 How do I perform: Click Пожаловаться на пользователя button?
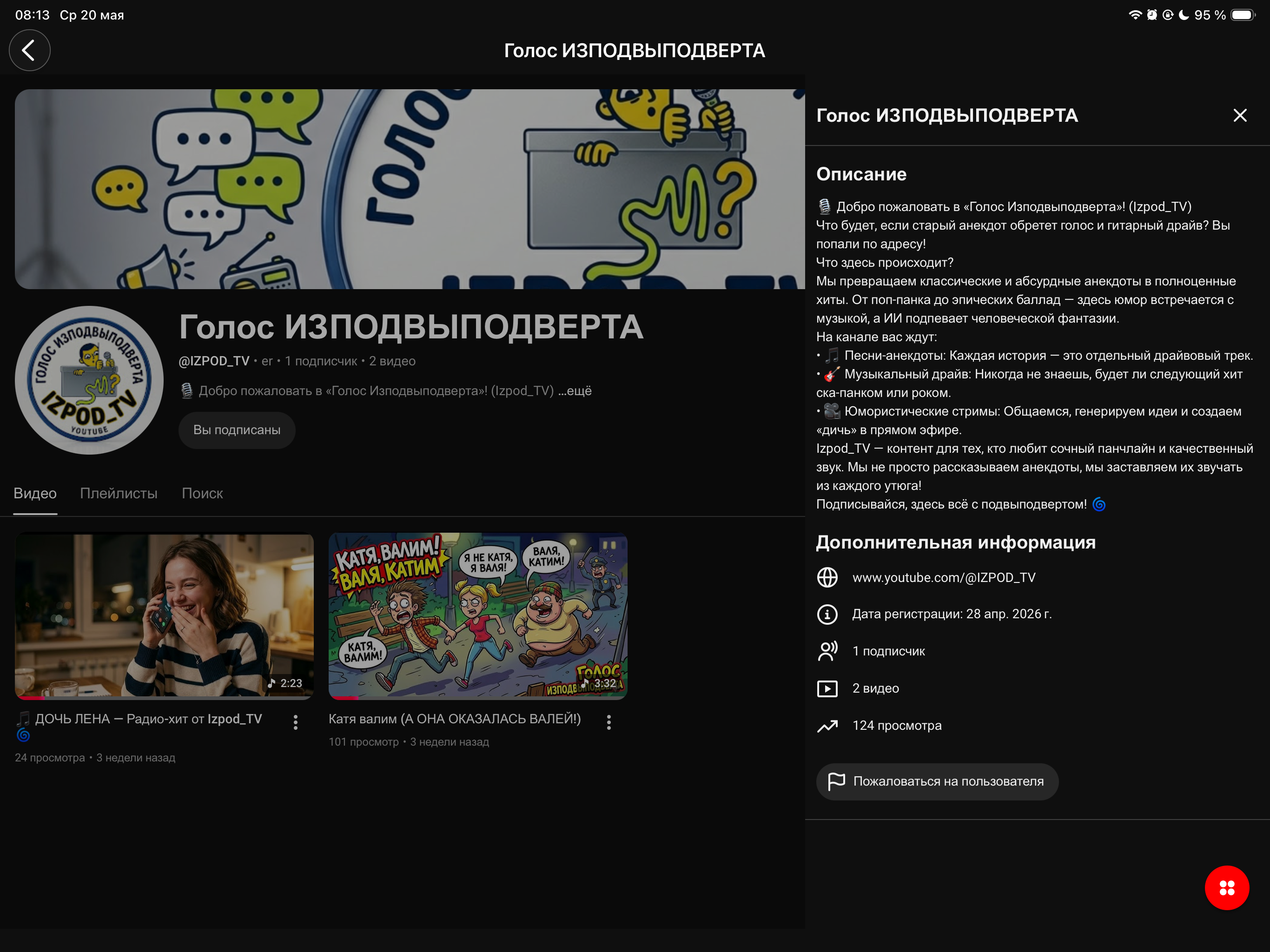(x=937, y=781)
